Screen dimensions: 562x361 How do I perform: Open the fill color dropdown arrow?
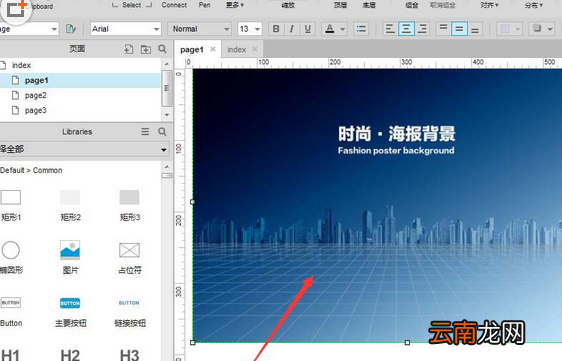[x=518, y=29]
